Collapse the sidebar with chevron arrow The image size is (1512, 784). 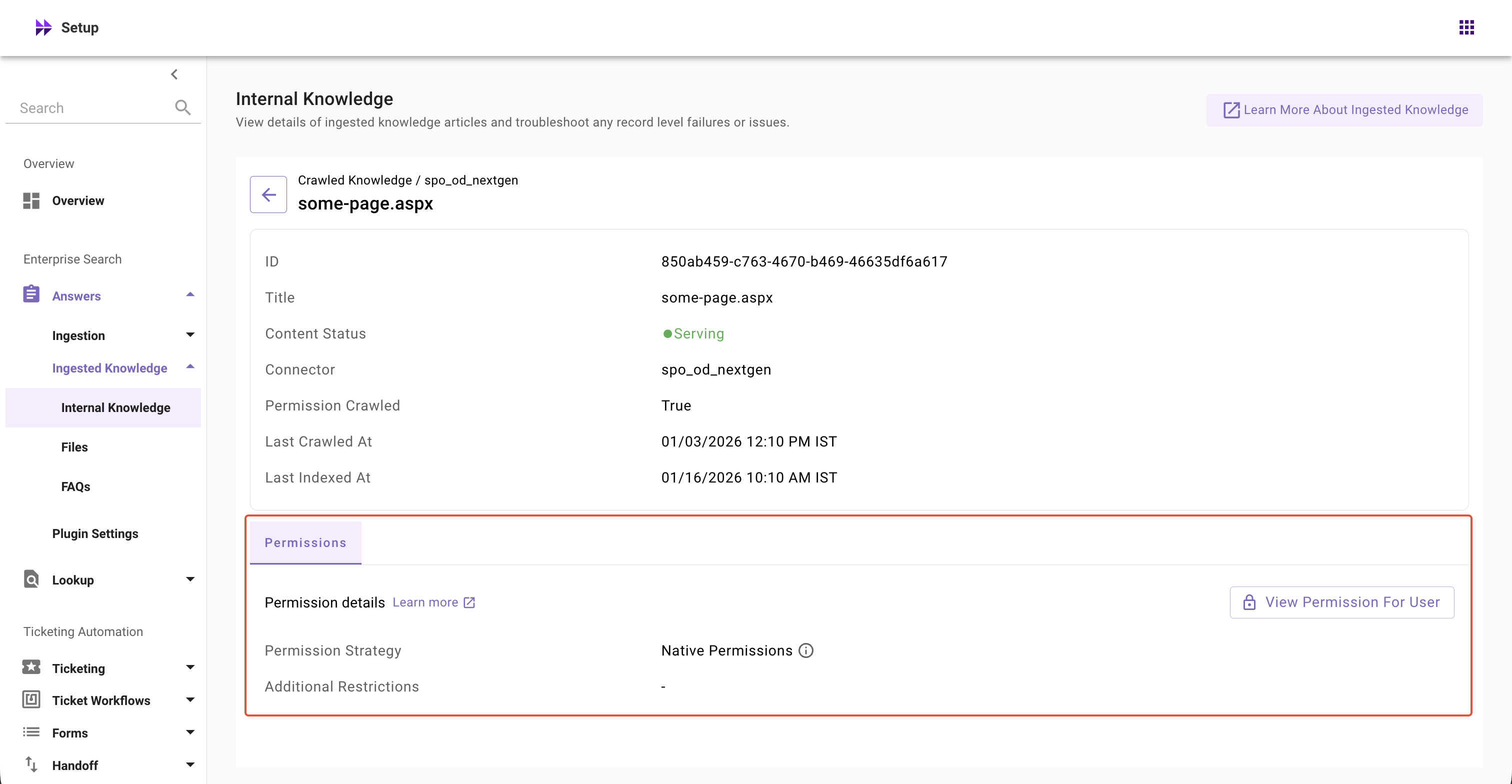click(174, 74)
